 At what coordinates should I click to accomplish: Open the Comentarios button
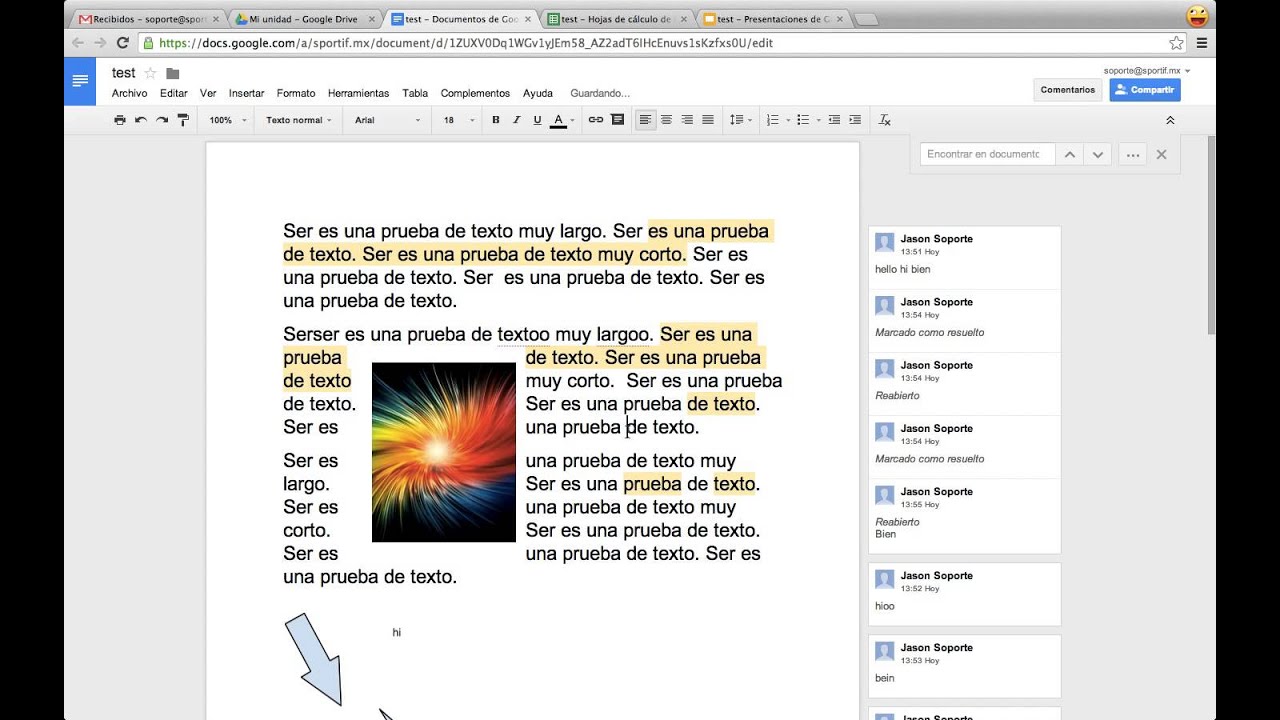[1068, 90]
